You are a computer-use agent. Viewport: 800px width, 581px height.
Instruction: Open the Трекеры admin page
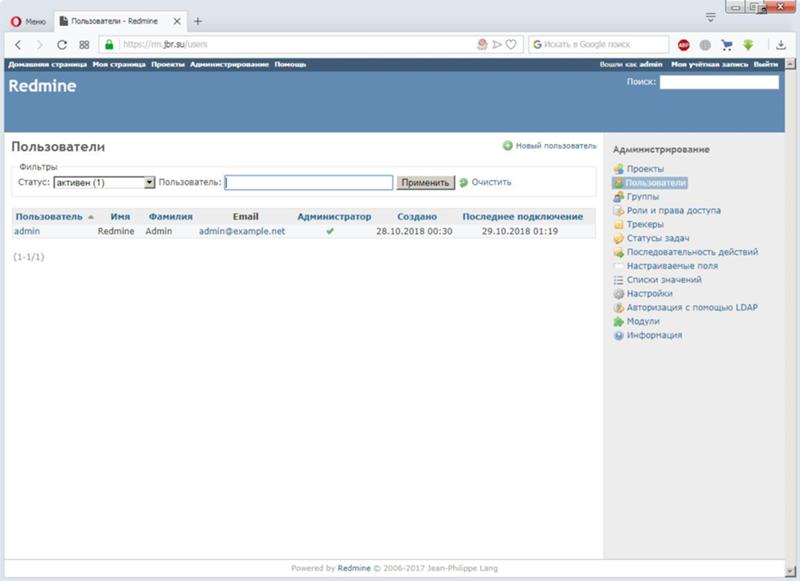click(621, 225)
